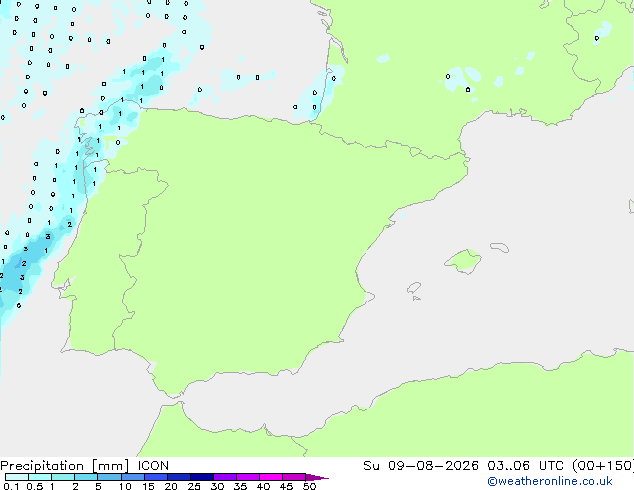
Task: Click the 5–10 mm legend swatch
Action: coord(109,477)
